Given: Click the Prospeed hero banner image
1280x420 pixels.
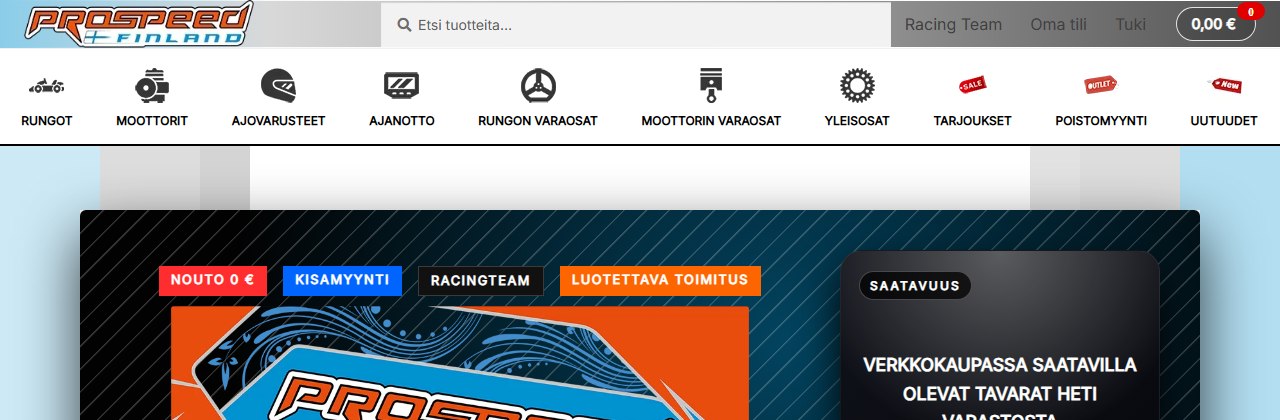Looking at the screenshot, I should point(460,363).
